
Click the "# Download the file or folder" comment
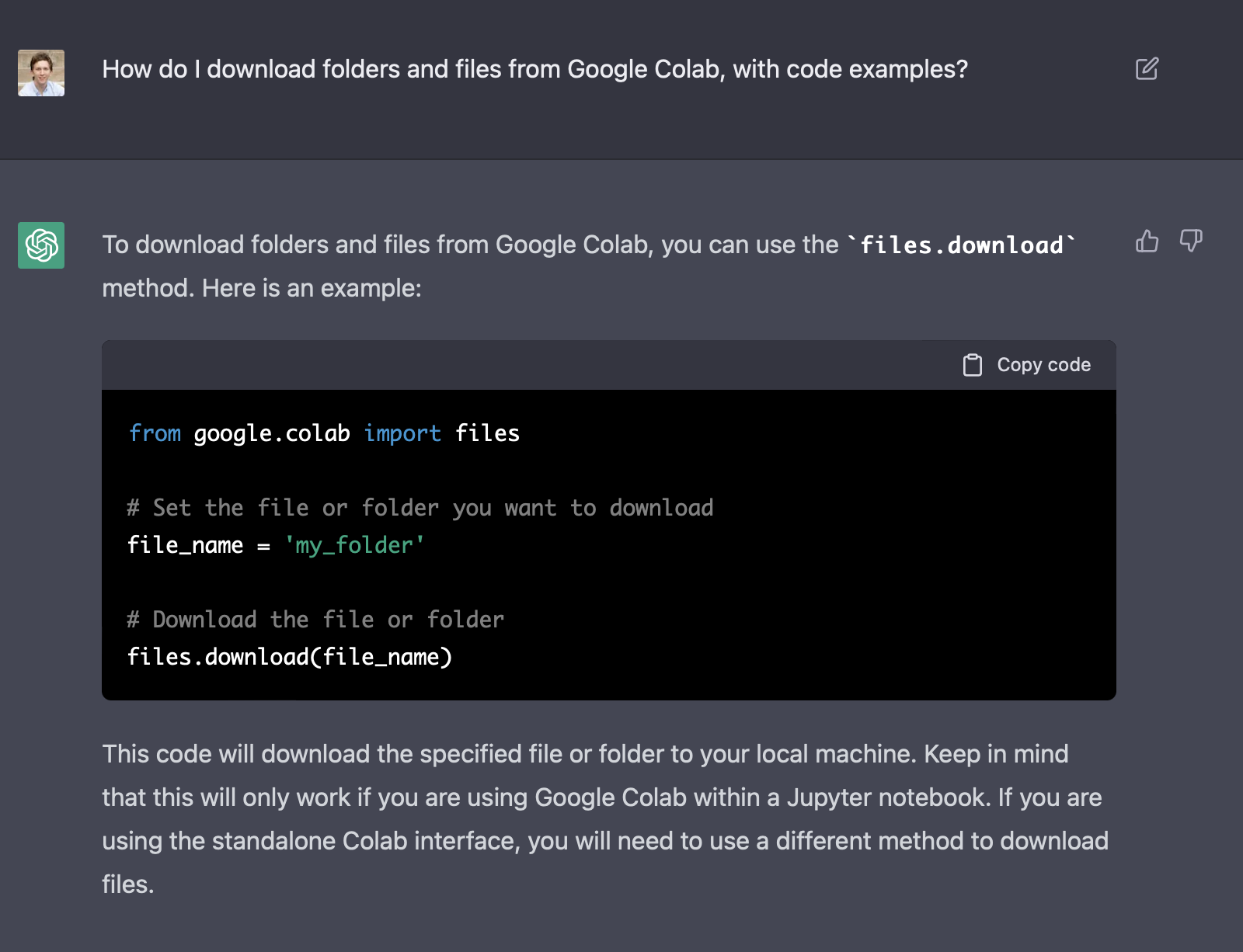click(x=315, y=620)
